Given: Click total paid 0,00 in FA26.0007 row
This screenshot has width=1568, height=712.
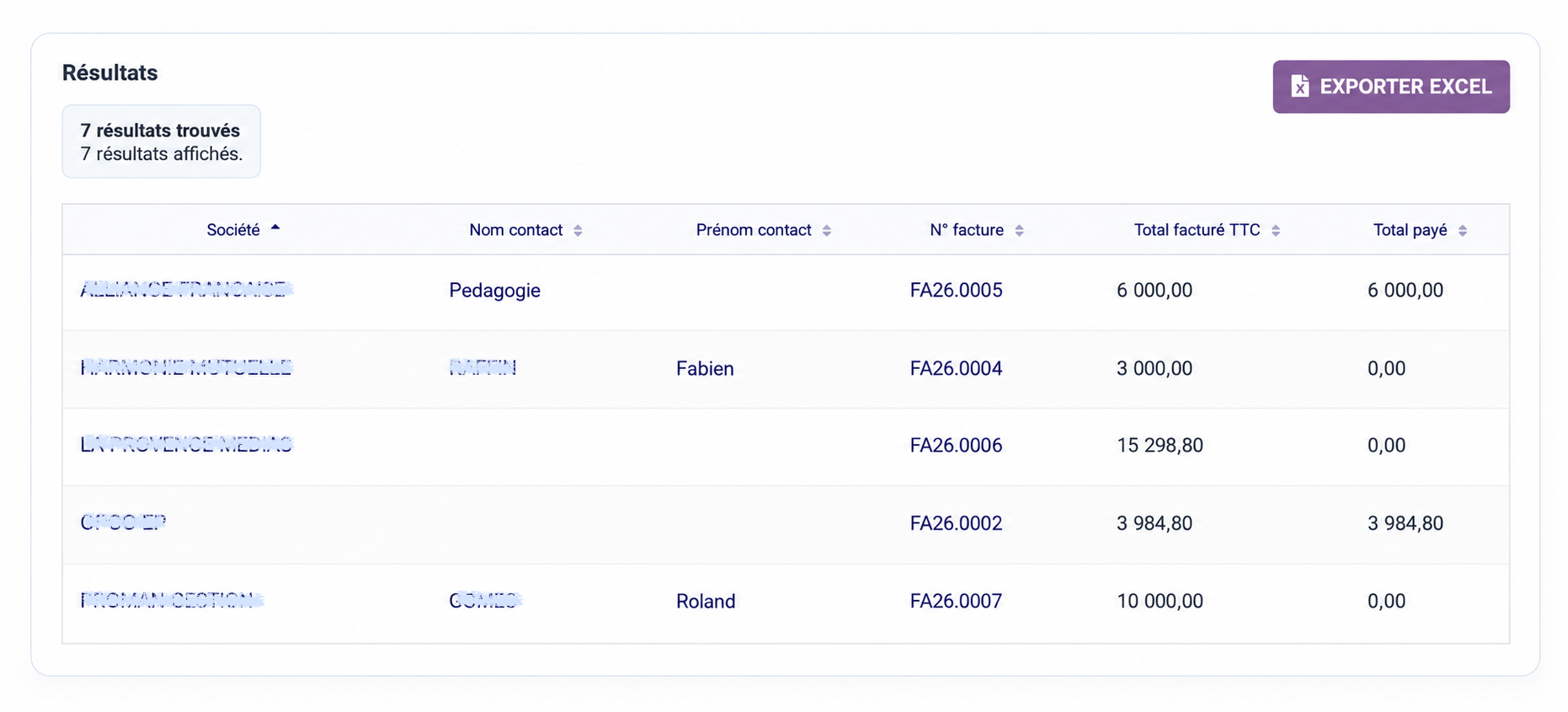Looking at the screenshot, I should pos(1386,601).
